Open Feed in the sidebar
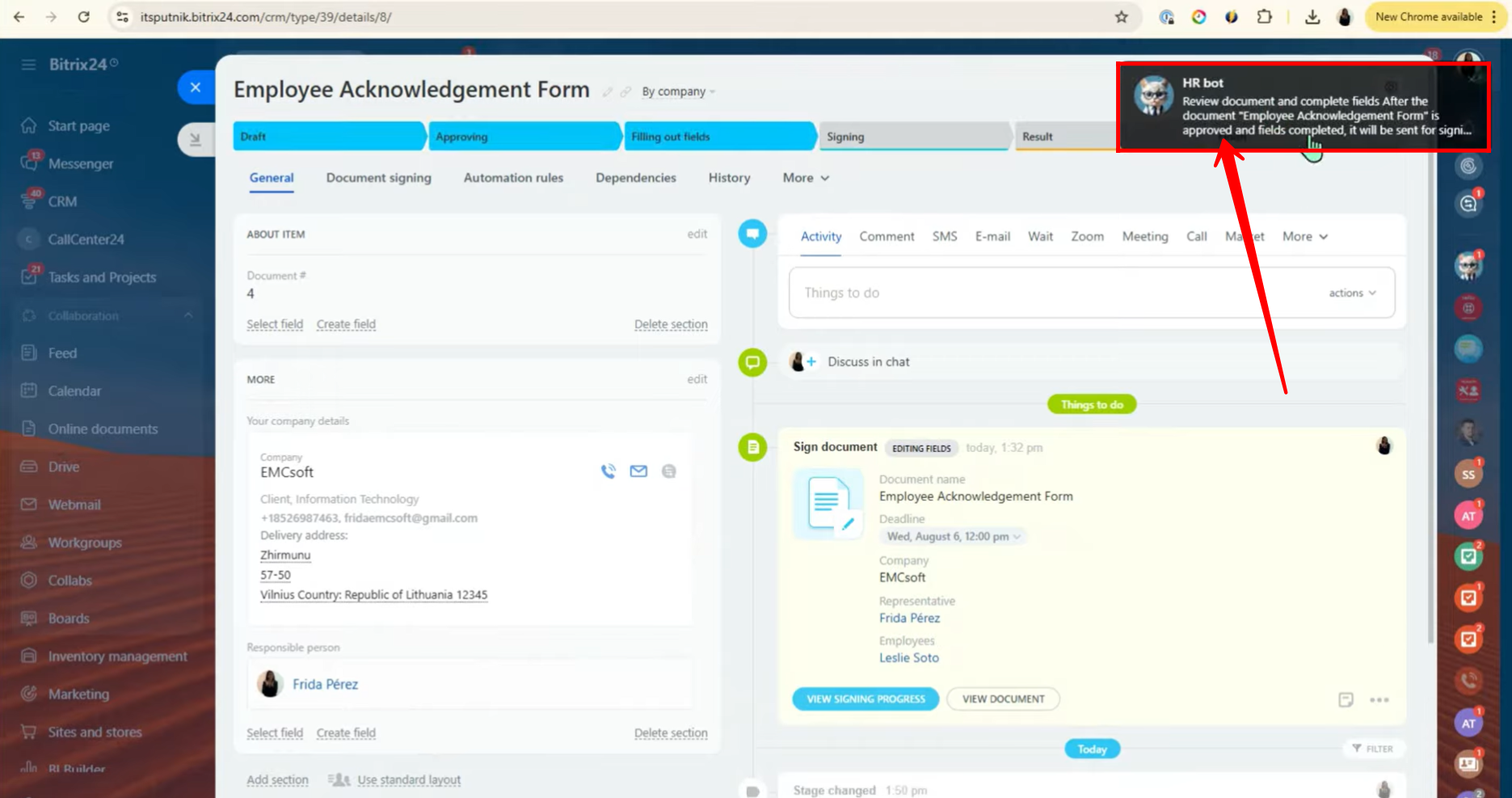1512x798 pixels. pyautogui.click(x=62, y=353)
